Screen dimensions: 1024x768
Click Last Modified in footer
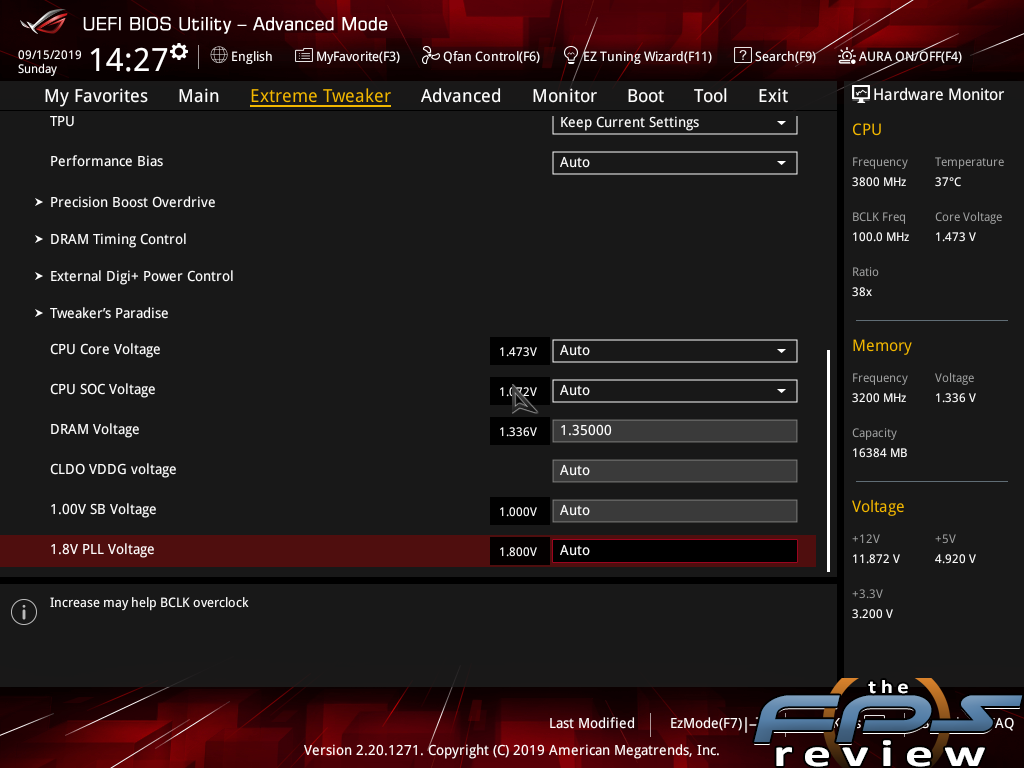592,724
